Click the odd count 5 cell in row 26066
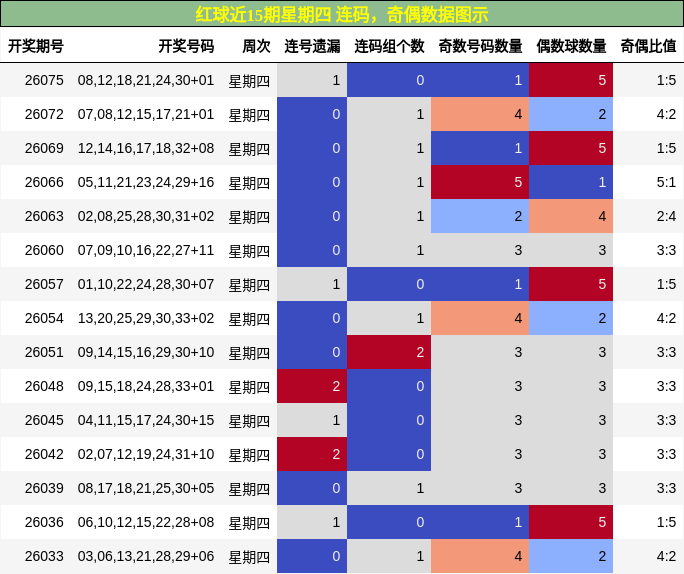Screen dimensions: 684x574 tap(480, 182)
